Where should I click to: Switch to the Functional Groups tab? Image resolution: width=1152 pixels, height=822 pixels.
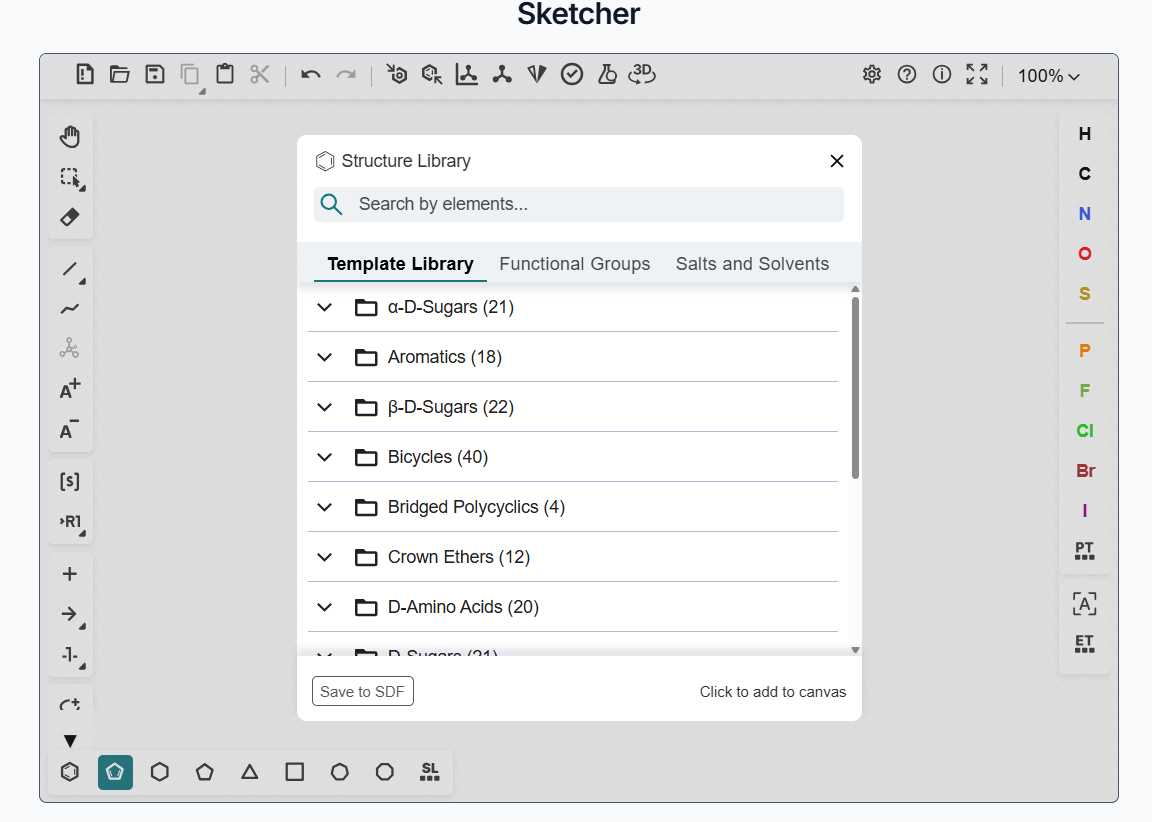[574, 263]
